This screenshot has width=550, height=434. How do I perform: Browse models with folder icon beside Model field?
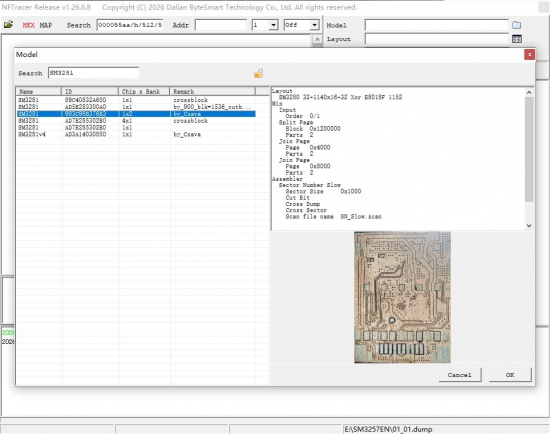click(516, 25)
